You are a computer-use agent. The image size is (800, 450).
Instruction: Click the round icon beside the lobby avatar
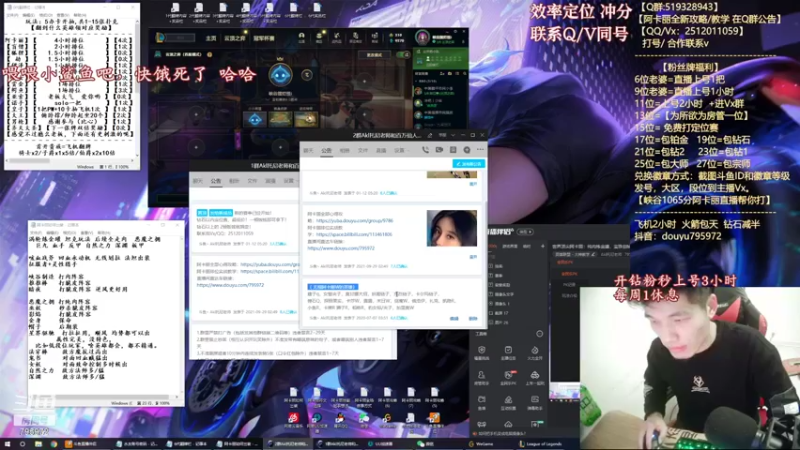pyautogui.click(x=307, y=75)
